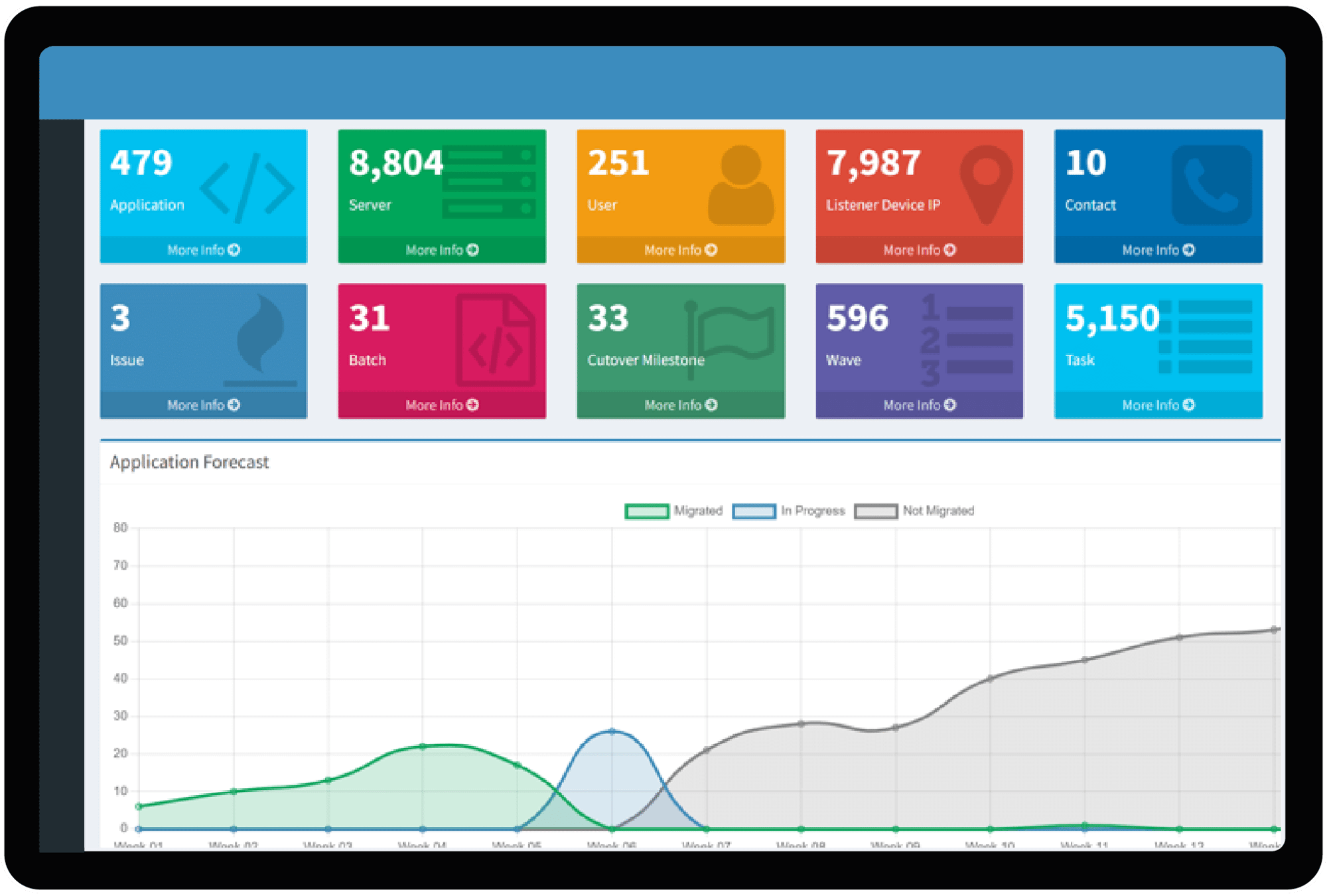Toggle the In Progress legend swatch

point(754,511)
